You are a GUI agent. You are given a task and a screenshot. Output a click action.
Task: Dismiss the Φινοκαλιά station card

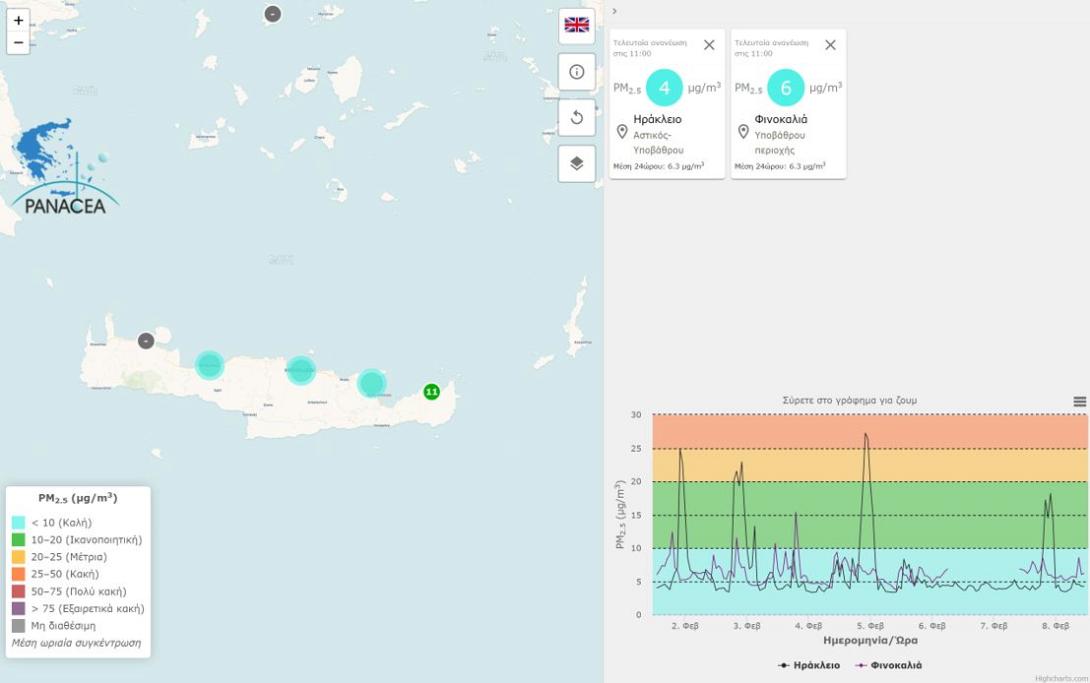click(x=829, y=44)
